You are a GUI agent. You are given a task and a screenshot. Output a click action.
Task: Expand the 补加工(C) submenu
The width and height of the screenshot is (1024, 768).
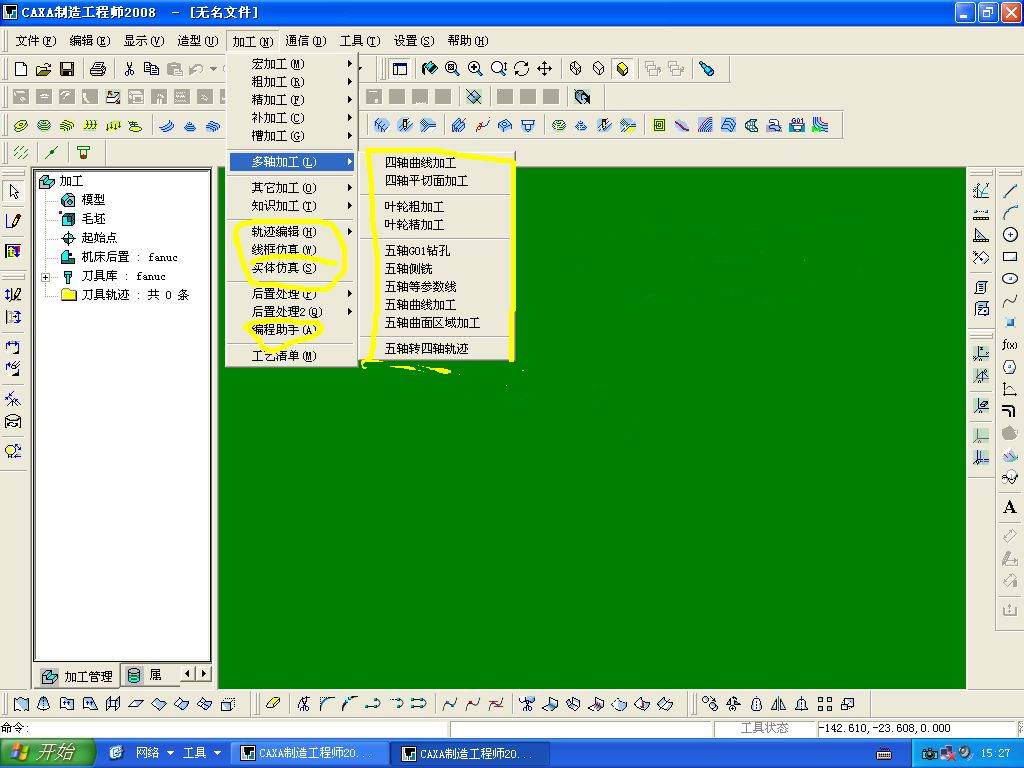291,118
